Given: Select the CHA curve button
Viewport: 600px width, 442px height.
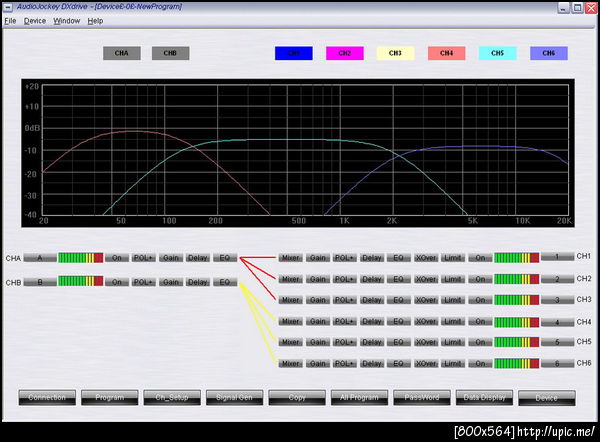Looking at the screenshot, I should tap(122, 53).
